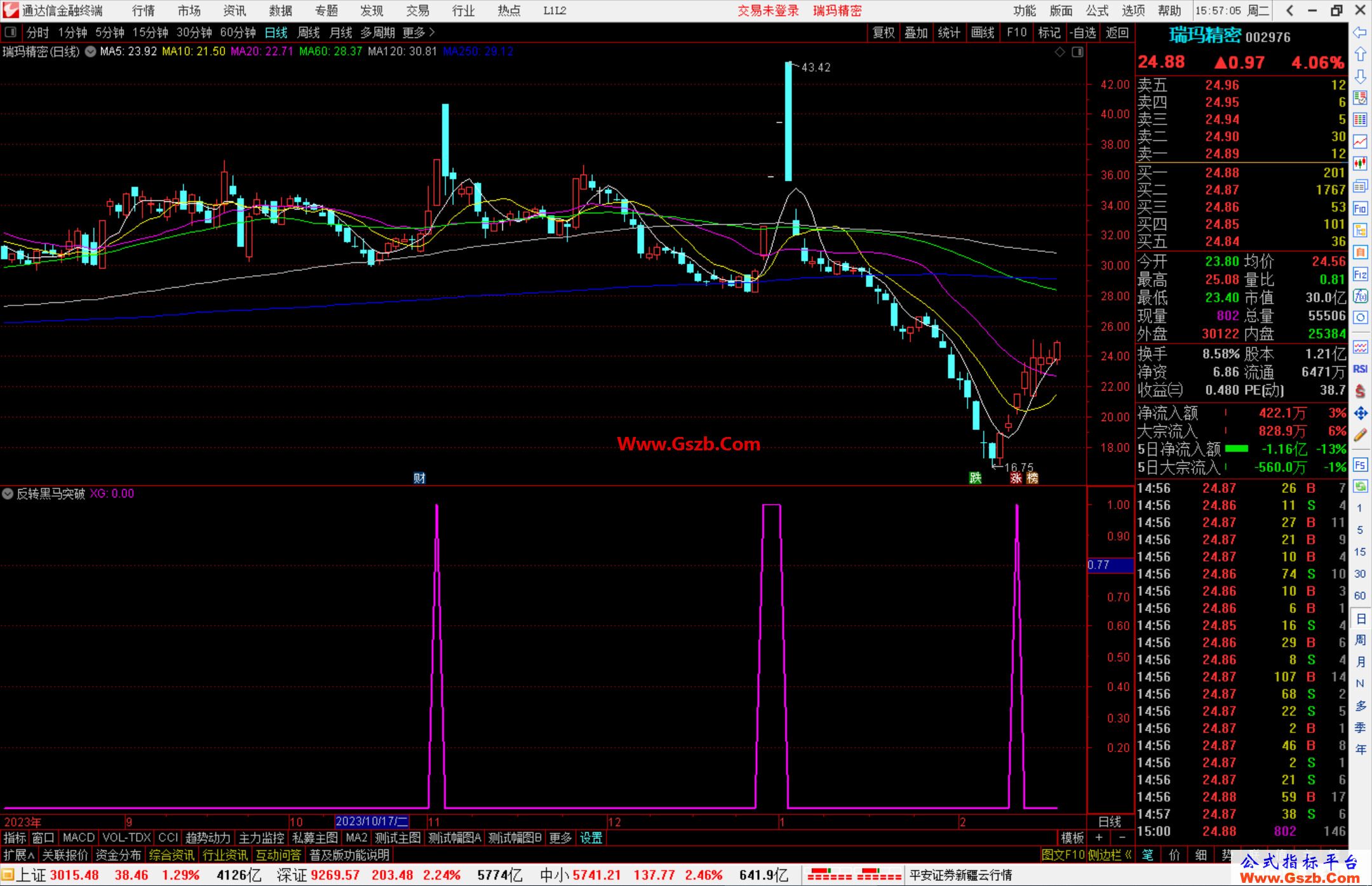This screenshot has height=886, width=1372.
Task: Select the pencil drawing tool icon
Action: click(x=1360, y=435)
